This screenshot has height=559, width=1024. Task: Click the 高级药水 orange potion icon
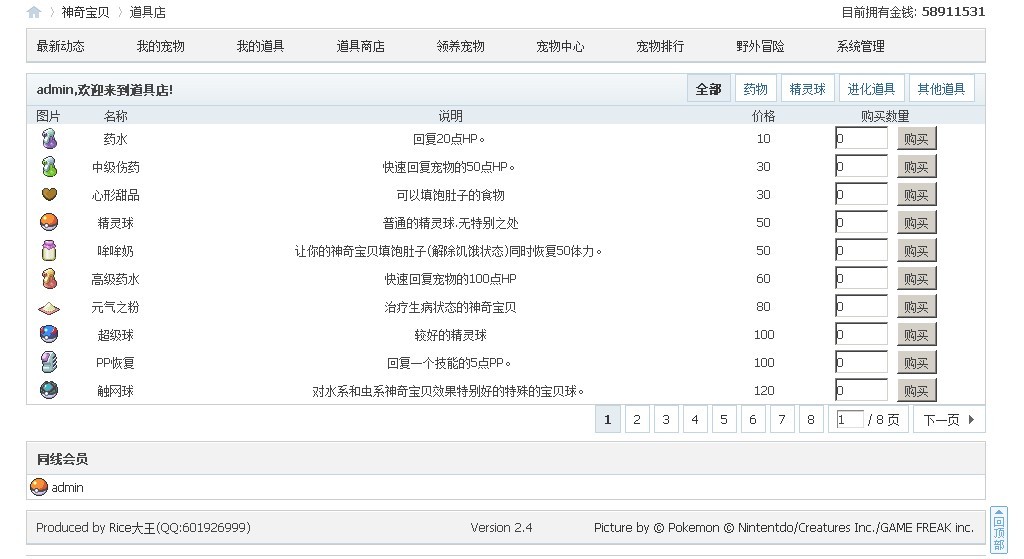[49, 279]
